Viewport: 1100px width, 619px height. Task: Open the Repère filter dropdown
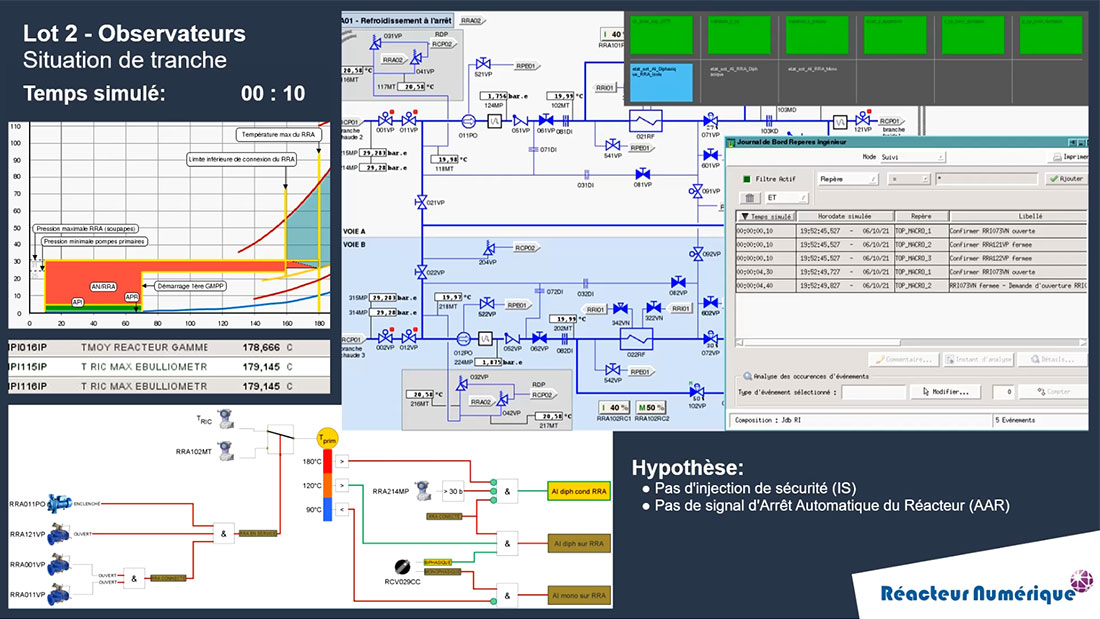(x=847, y=179)
